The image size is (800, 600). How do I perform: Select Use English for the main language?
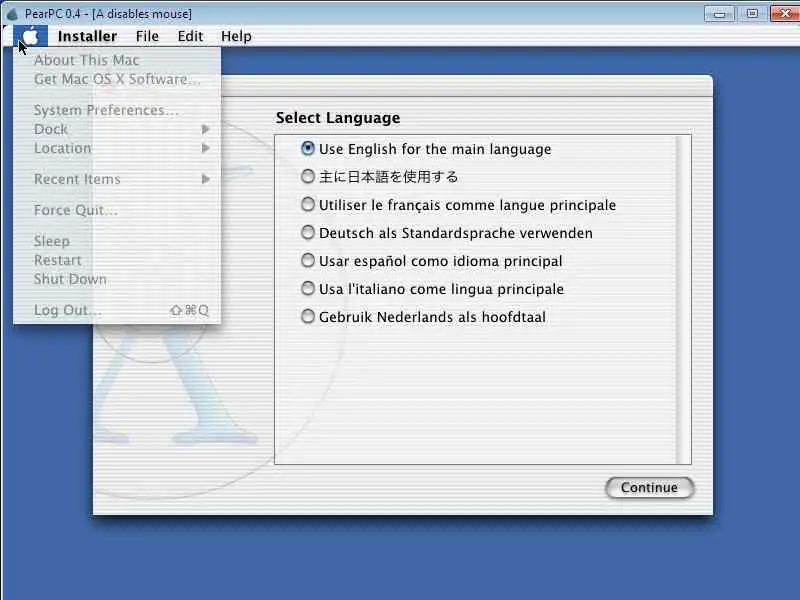tap(426, 149)
